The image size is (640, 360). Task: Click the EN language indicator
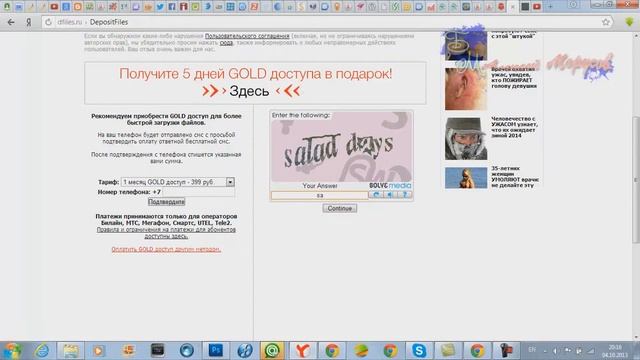[x=532, y=350]
